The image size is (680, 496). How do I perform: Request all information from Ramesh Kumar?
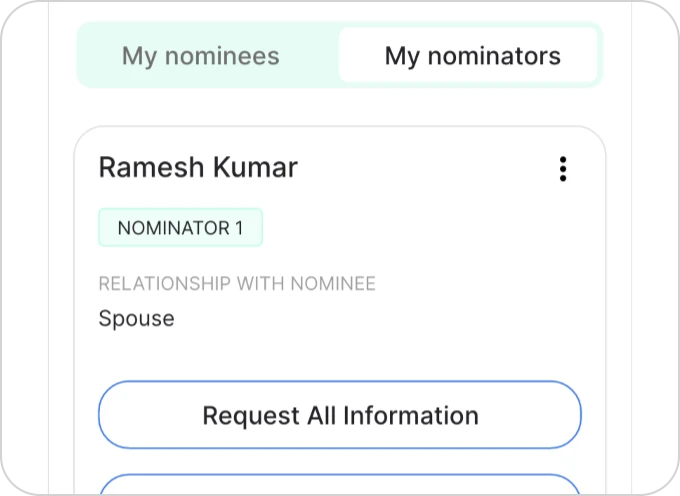[x=340, y=415]
